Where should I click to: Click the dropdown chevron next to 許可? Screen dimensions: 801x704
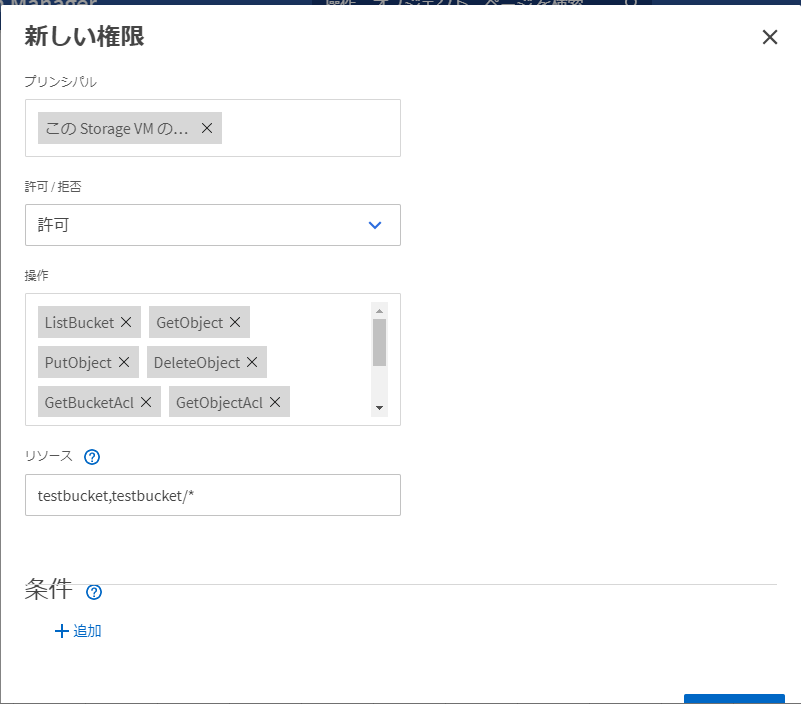375,225
